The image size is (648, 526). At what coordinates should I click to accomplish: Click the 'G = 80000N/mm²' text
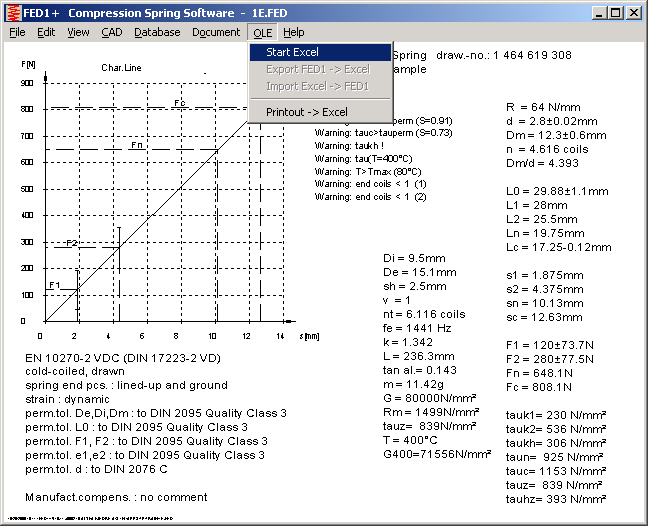pyautogui.click(x=429, y=398)
